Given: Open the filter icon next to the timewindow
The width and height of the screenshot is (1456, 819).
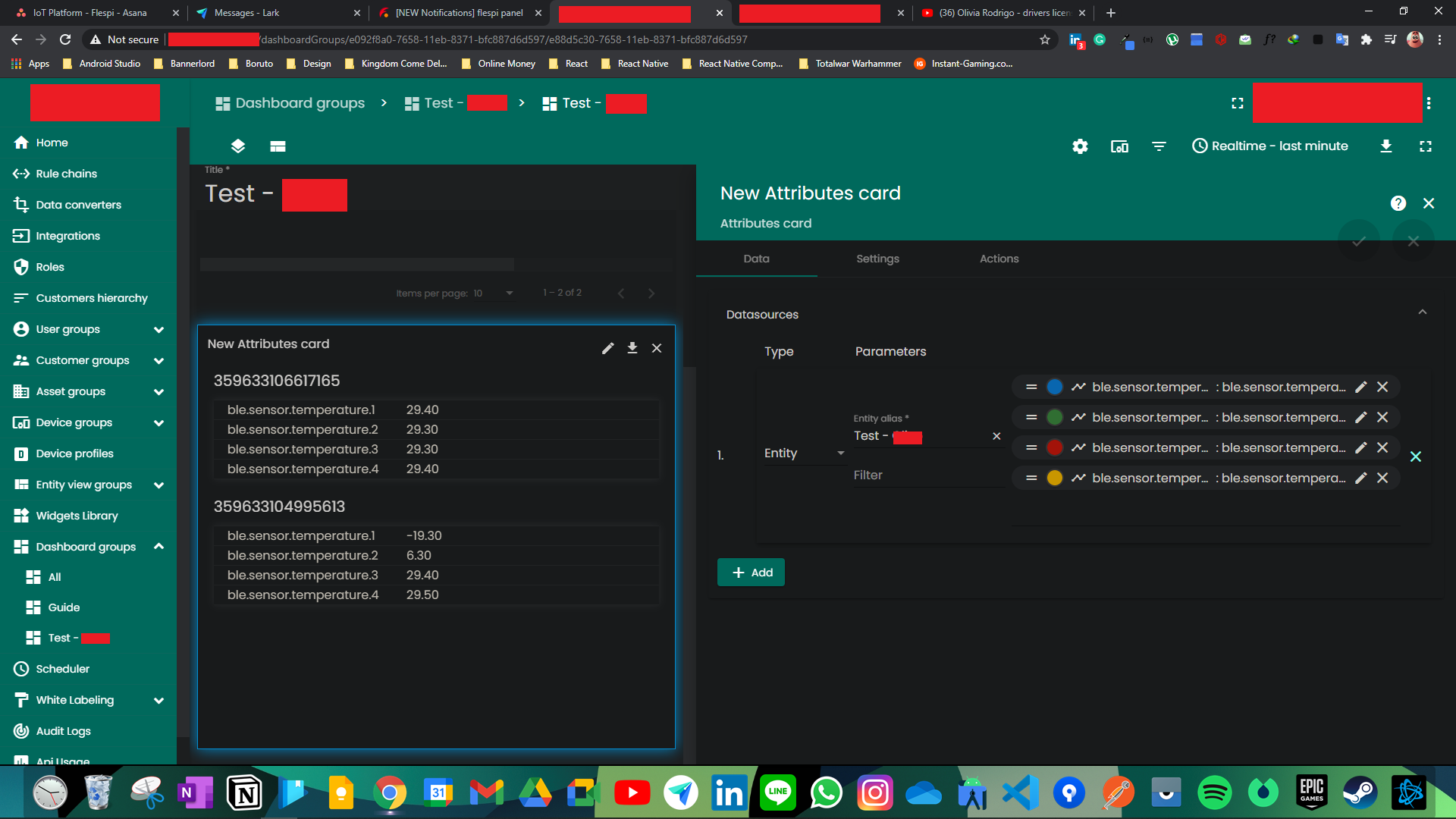Looking at the screenshot, I should [x=1159, y=146].
